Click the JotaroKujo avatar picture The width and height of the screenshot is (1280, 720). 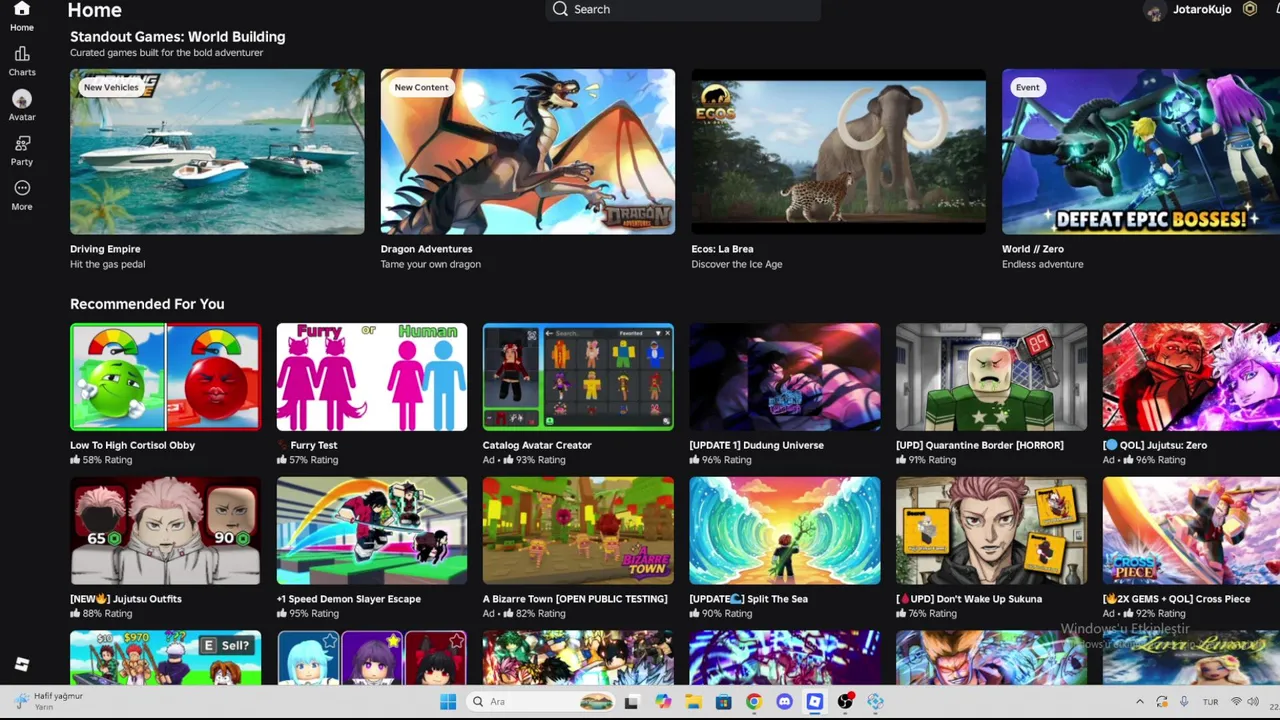[x=1155, y=11]
